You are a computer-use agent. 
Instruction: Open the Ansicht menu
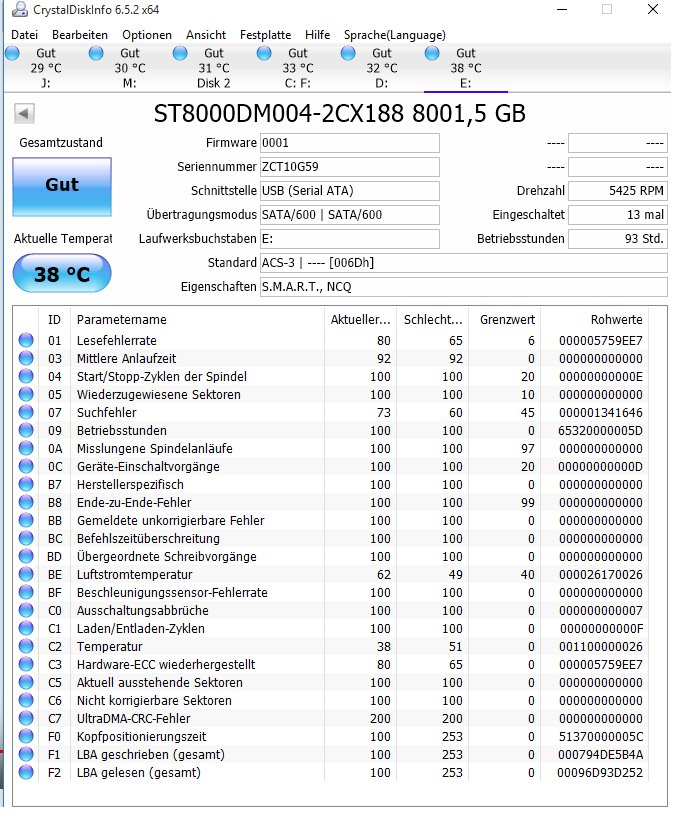click(x=206, y=35)
